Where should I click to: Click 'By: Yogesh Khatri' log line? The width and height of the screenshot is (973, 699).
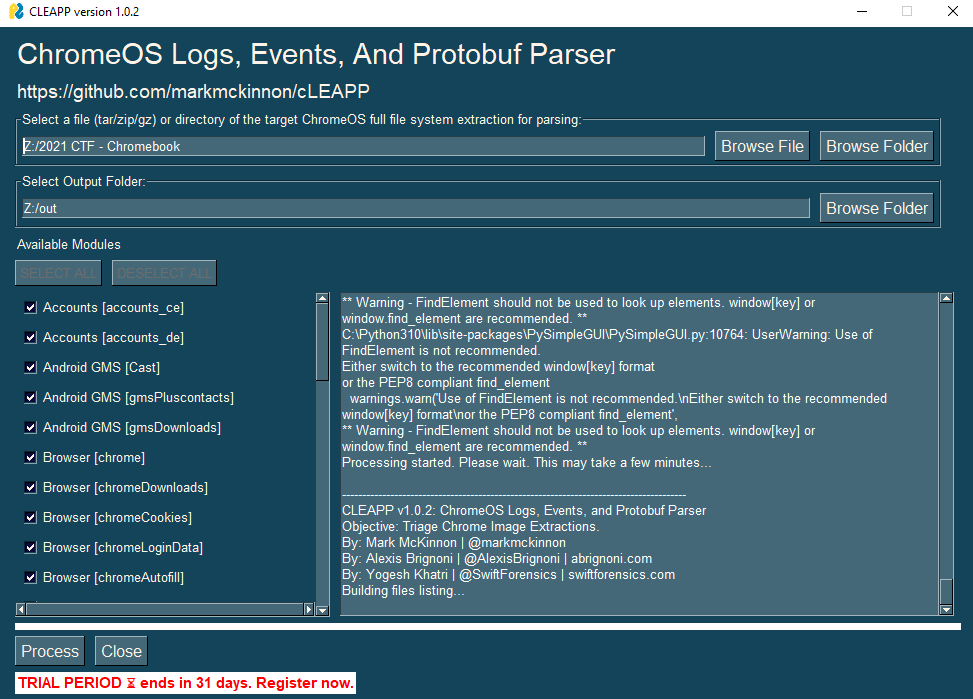point(508,575)
